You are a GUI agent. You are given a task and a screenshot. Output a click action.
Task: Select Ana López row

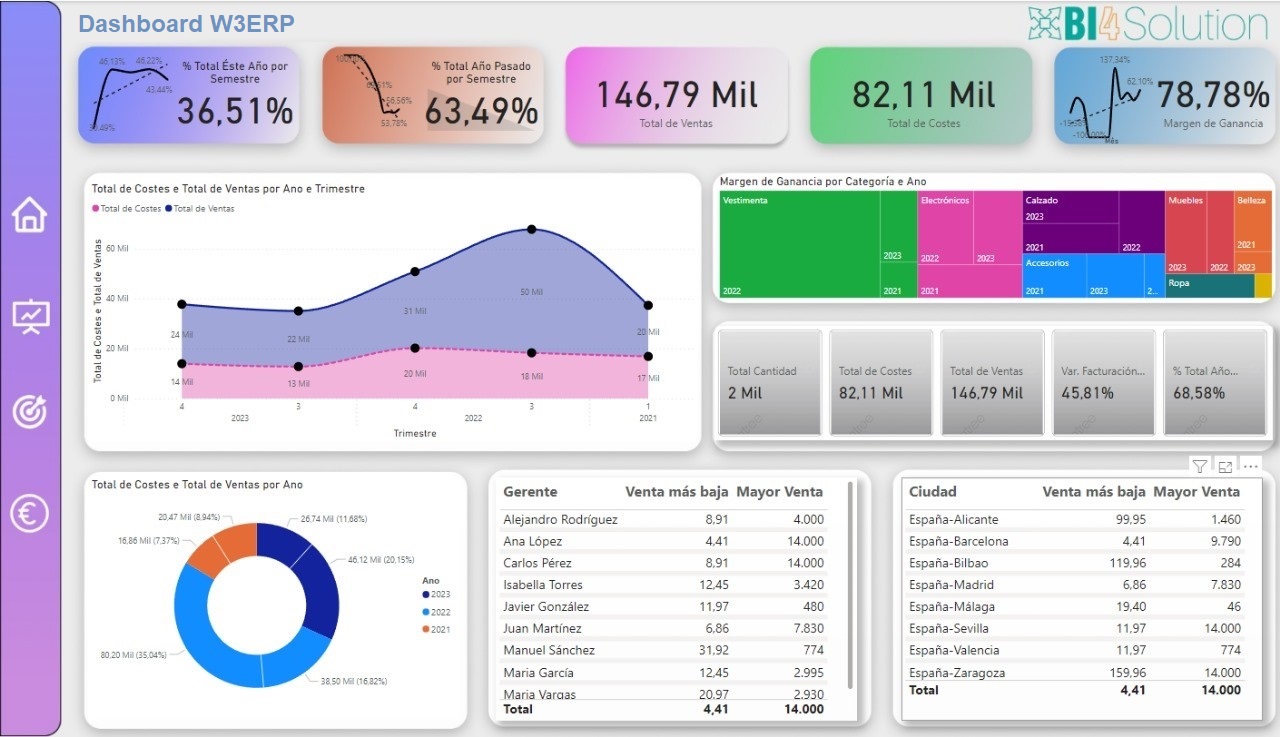664,542
